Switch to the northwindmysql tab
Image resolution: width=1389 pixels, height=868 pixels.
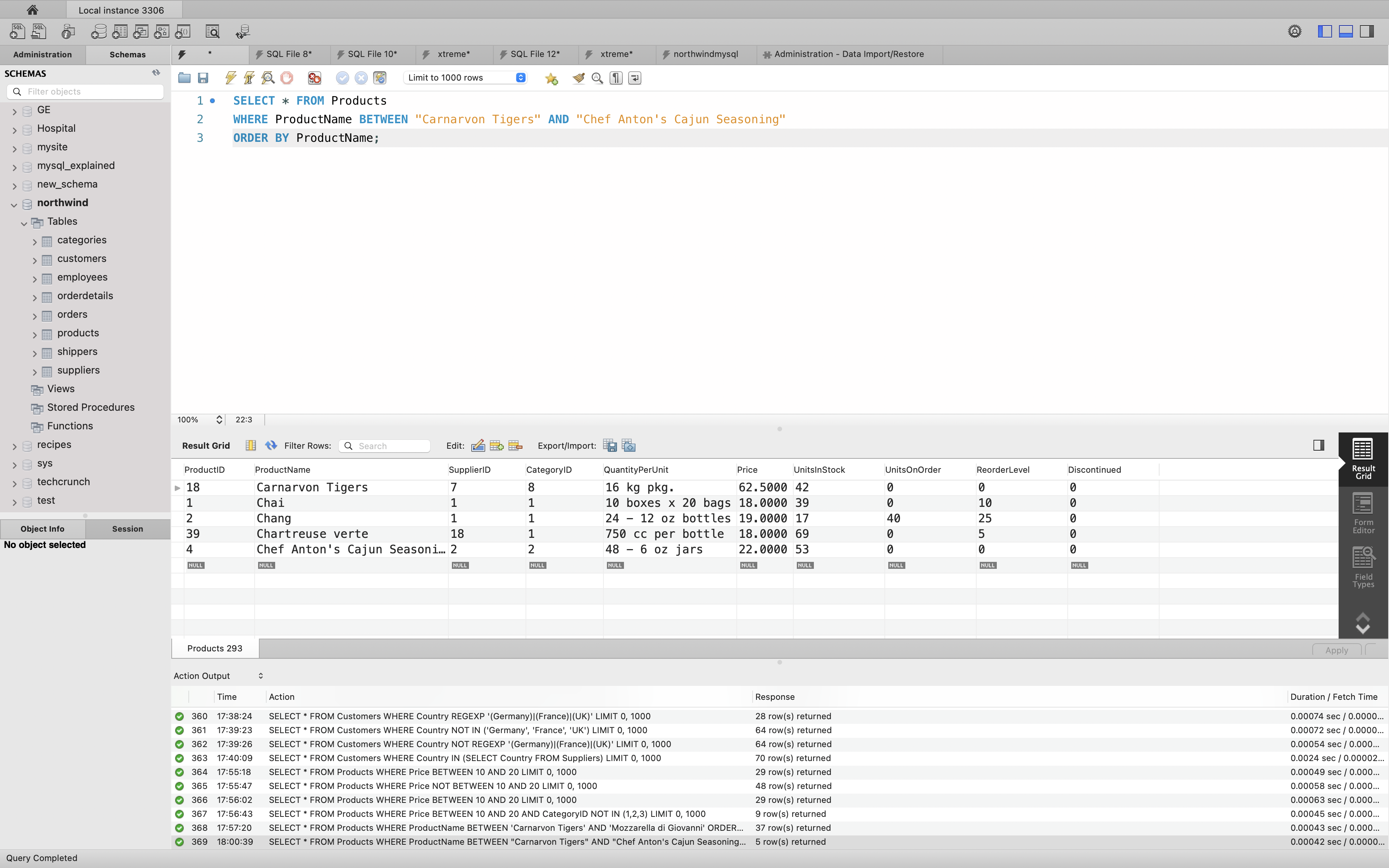point(705,54)
